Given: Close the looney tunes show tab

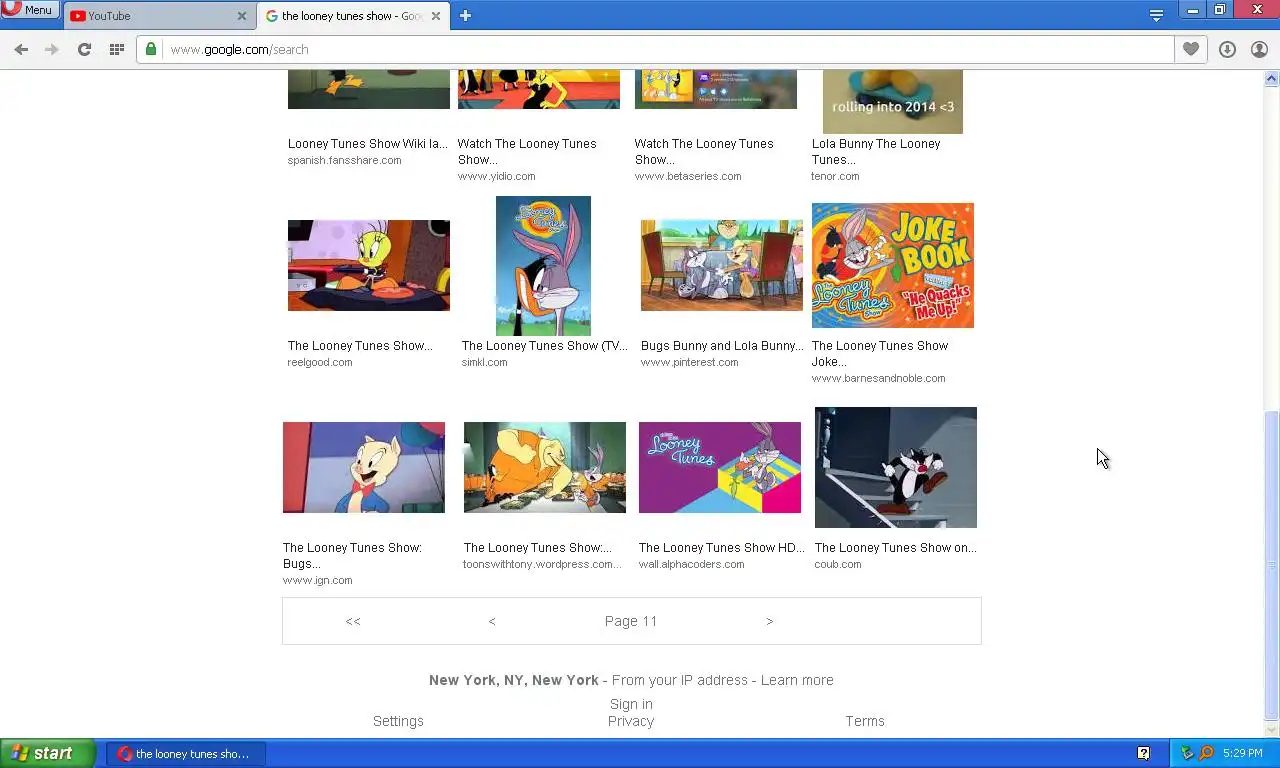Looking at the screenshot, I should [x=435, y=16].
